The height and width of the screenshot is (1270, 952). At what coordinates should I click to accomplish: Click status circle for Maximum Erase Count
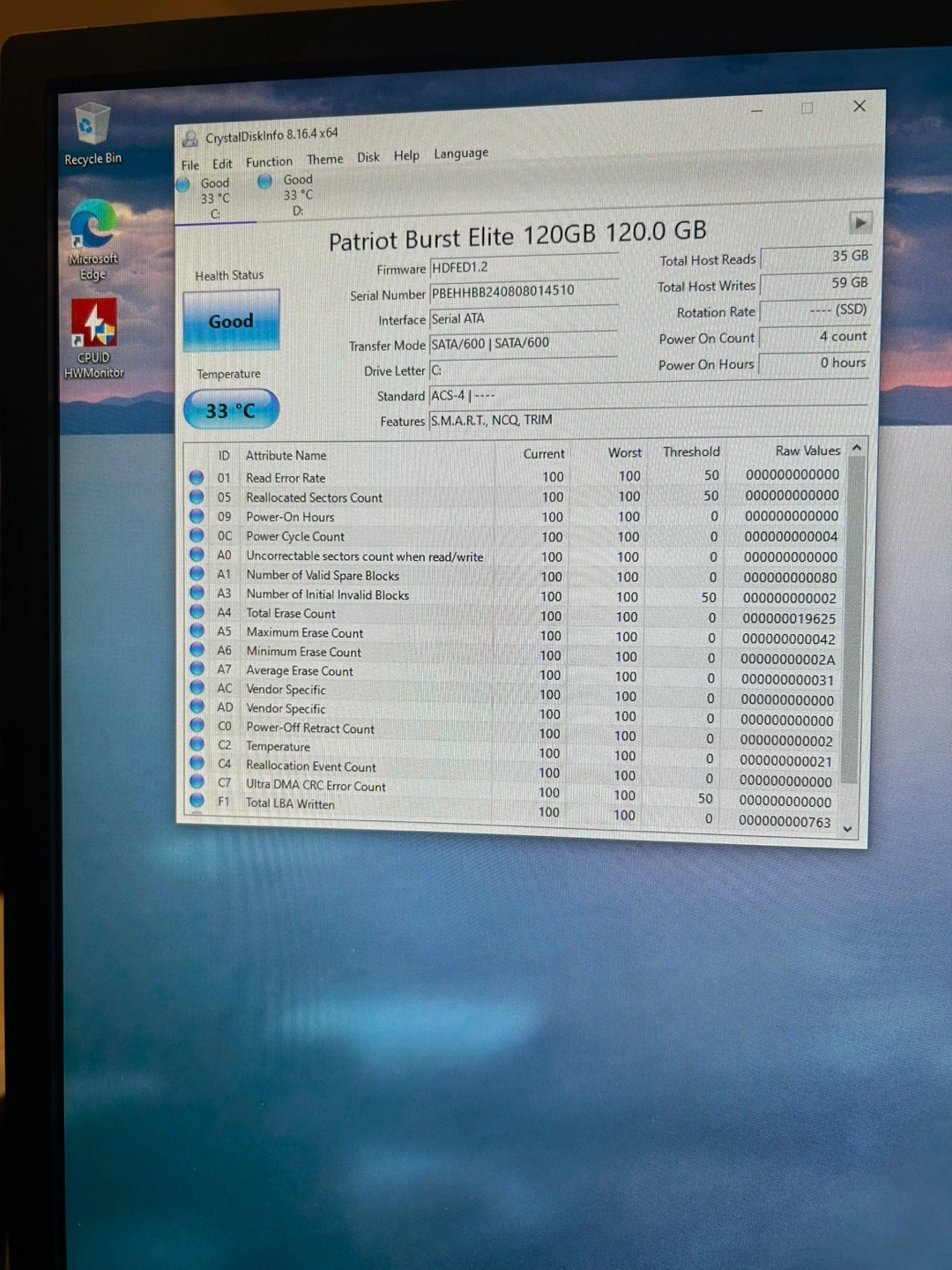pyautogui.click(x=197, y=631)
